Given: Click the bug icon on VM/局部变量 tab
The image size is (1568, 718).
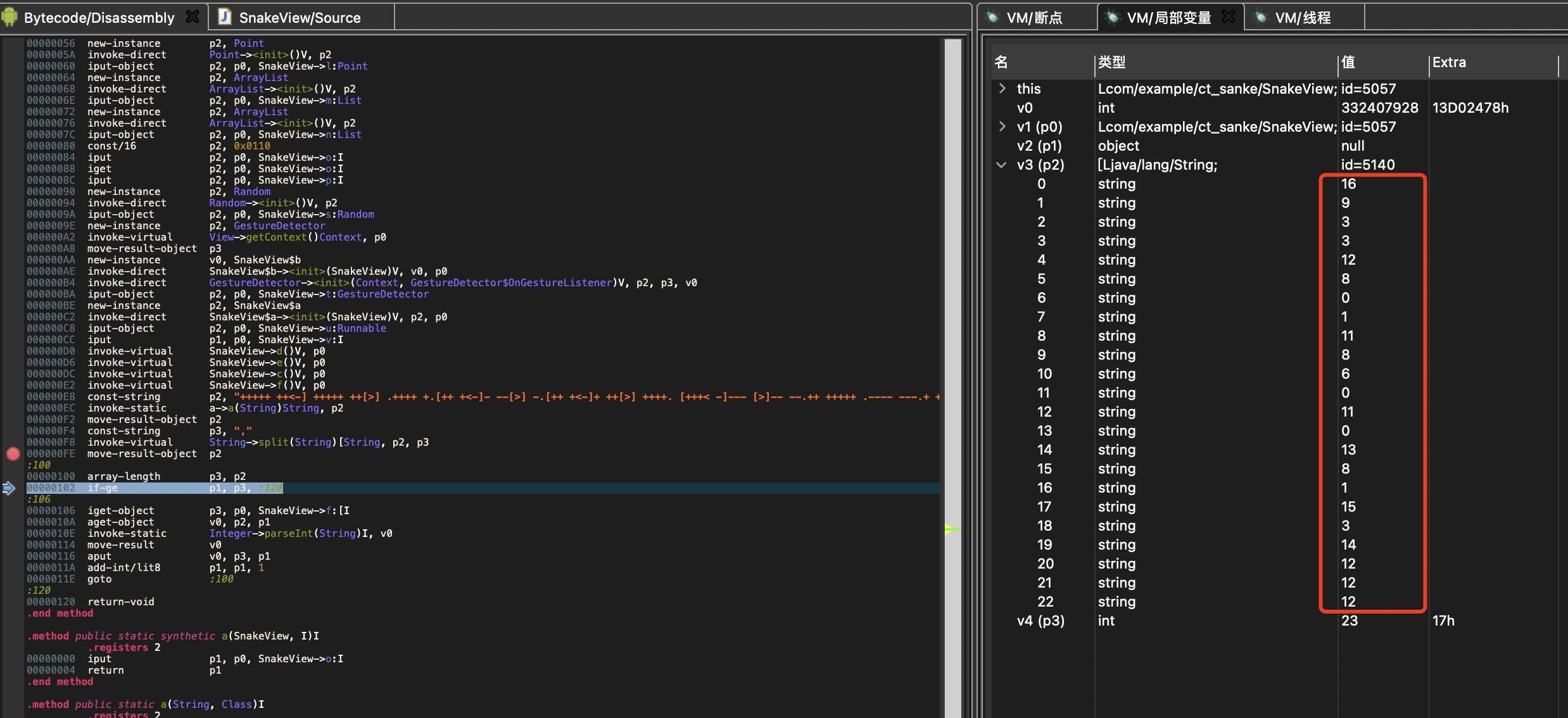Looking at the screenshot, I should click(x=1112, y=17).
